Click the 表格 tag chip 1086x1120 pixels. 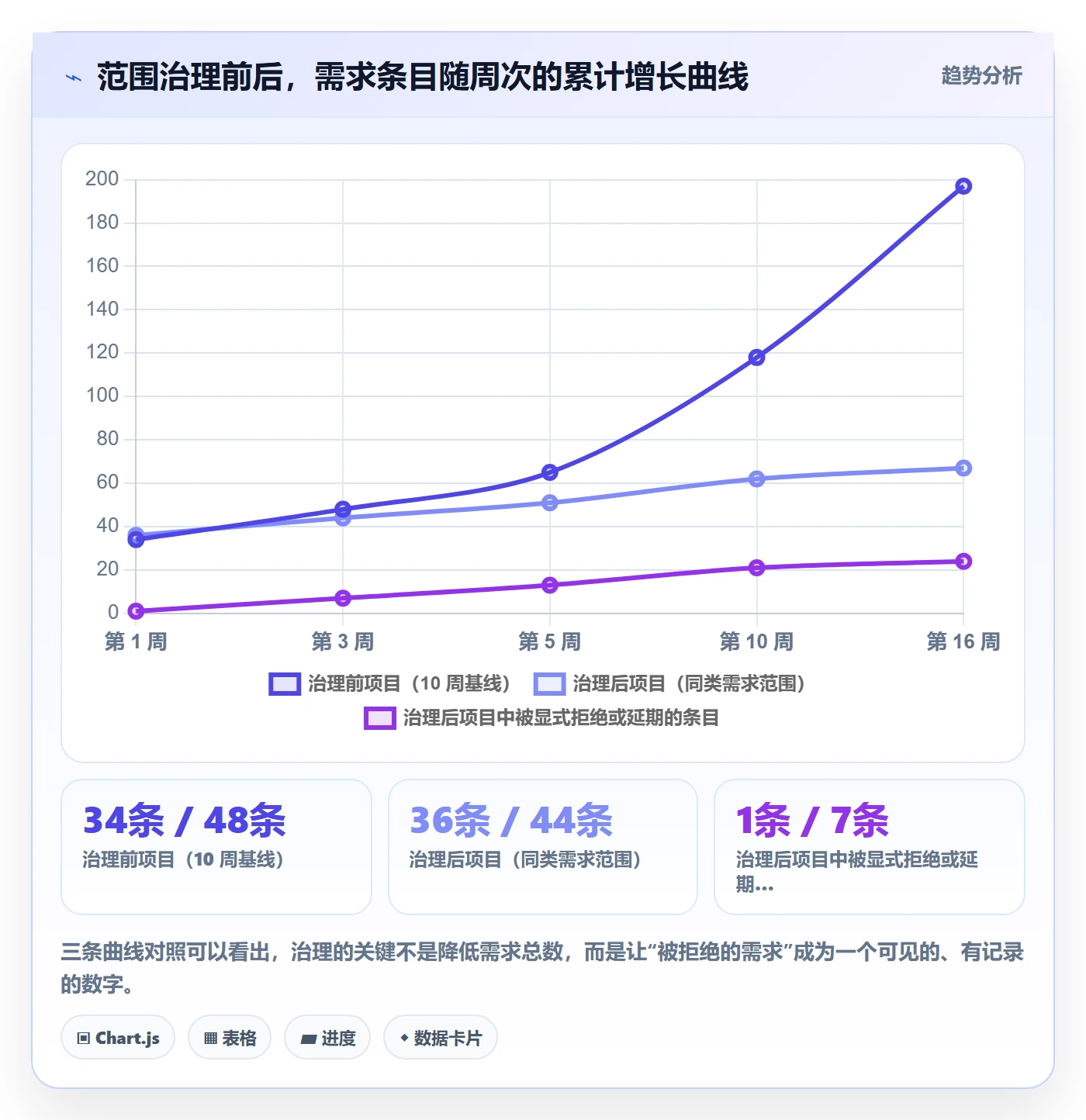click(x=230, y=1038)
